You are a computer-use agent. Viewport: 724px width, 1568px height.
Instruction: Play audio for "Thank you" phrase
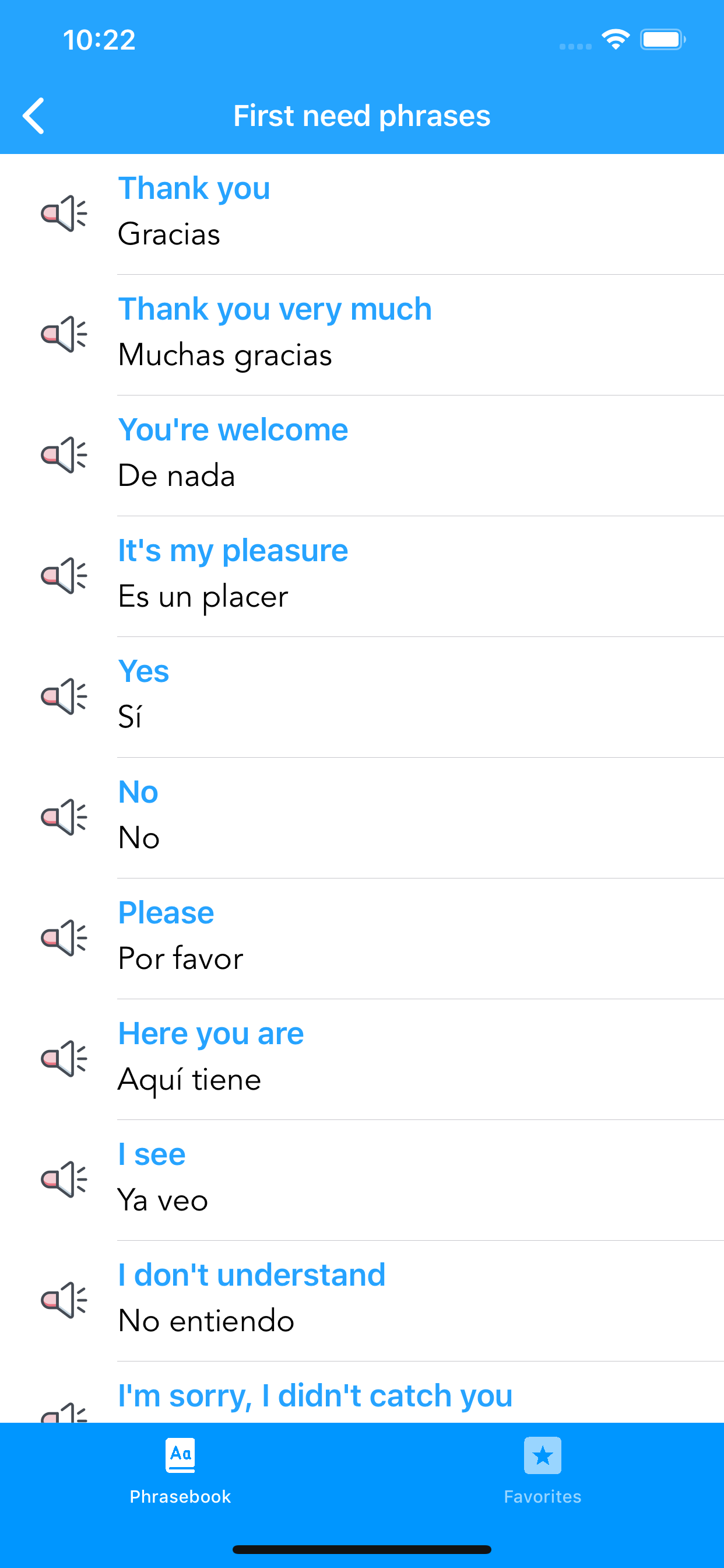(64, 213)
